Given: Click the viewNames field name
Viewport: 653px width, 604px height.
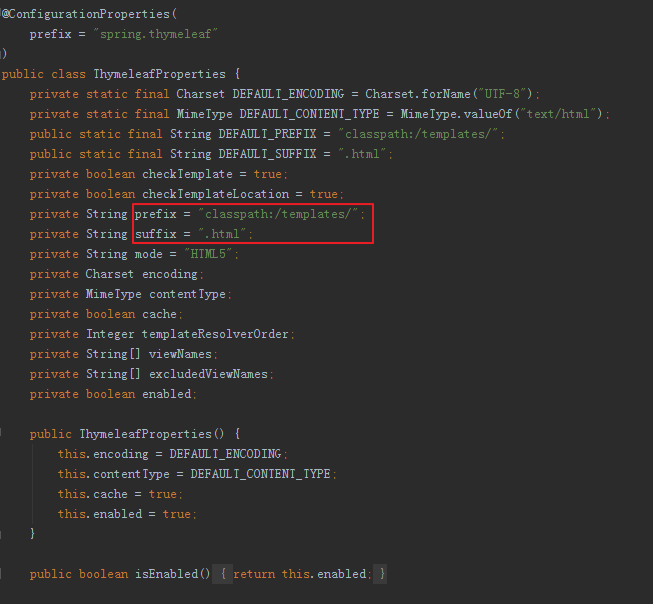Looking at the screenshot, I should 180,354.
